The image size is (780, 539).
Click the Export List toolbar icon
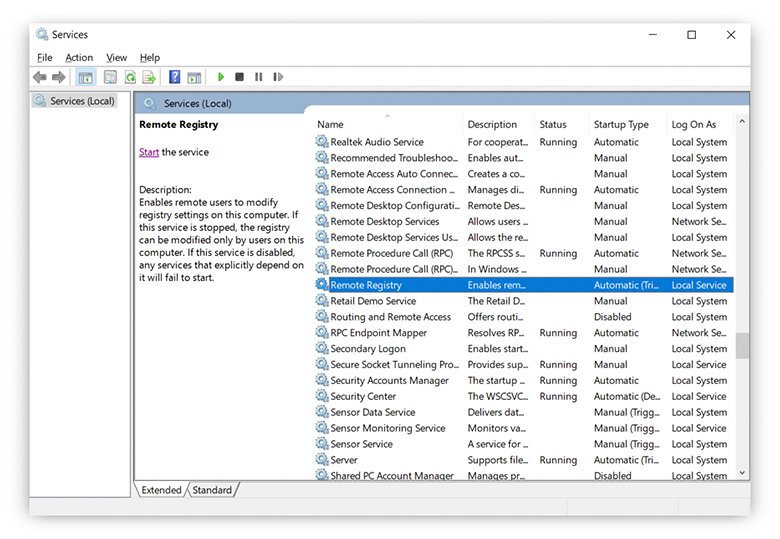[149, 77]
